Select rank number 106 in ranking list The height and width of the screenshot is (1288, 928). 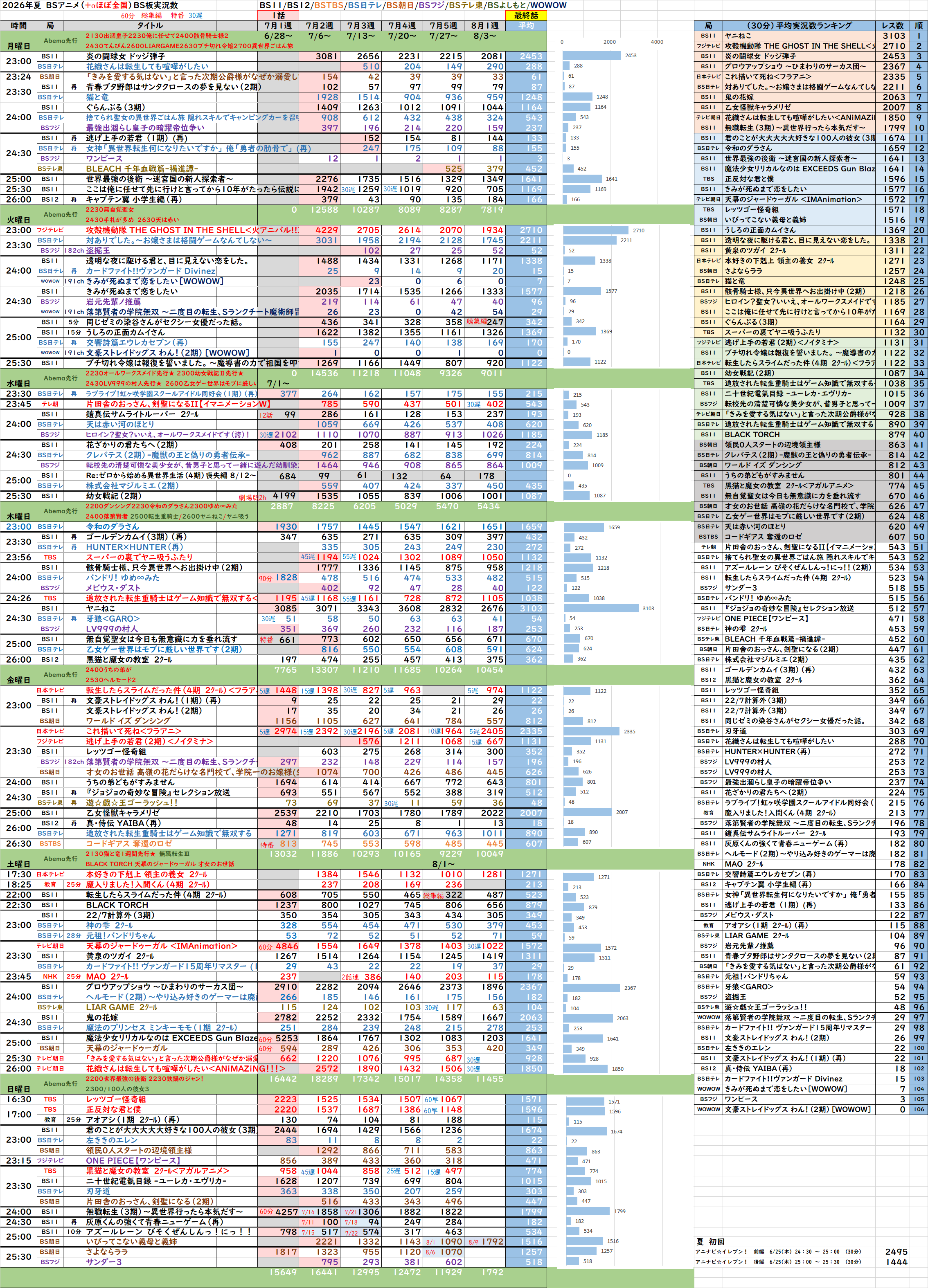(919, 1109)
